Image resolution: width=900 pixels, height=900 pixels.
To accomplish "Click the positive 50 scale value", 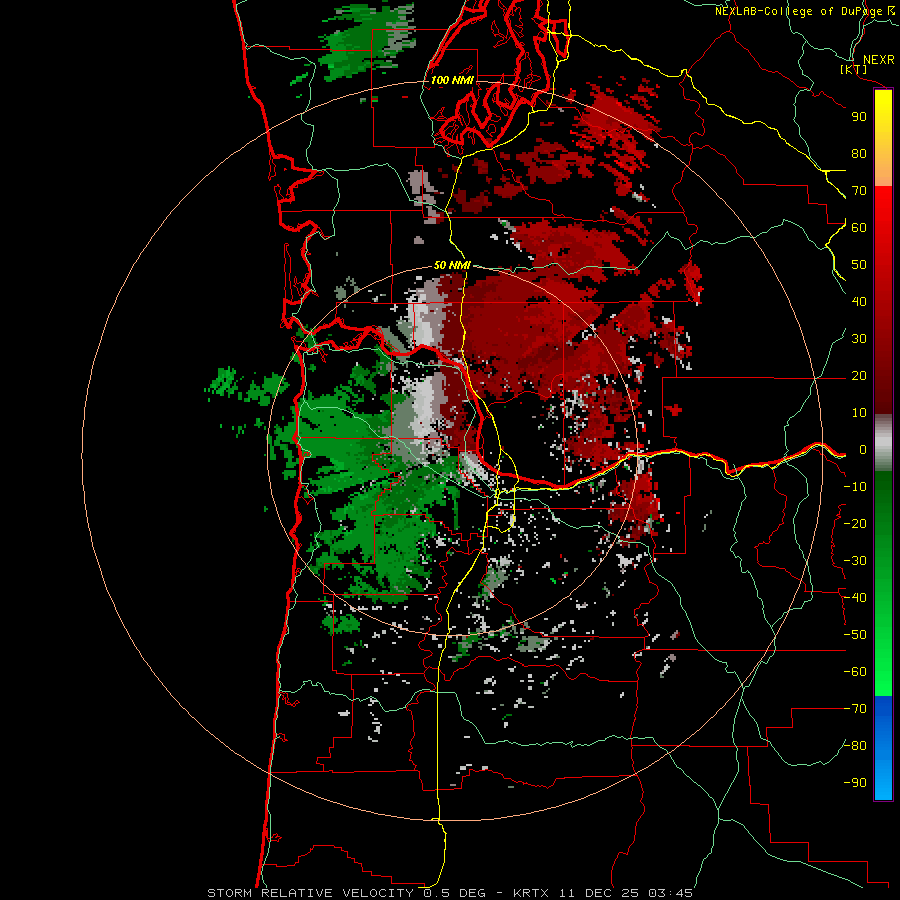I will point(859,265).
